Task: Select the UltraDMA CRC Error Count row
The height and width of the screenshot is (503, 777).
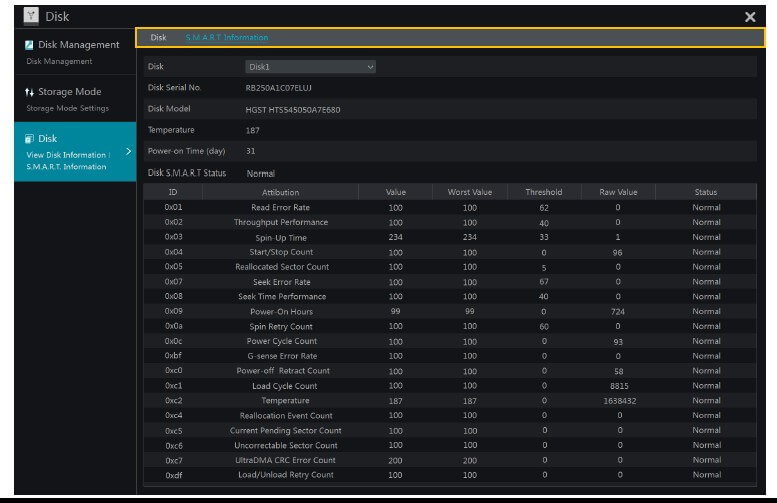Action: pos(450,460)
